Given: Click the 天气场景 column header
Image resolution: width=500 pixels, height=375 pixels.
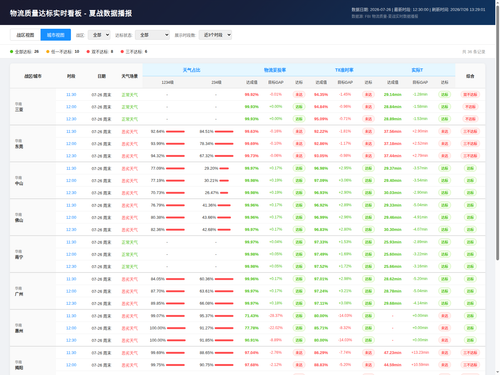Looking at the screenshot, I should 129,76.
